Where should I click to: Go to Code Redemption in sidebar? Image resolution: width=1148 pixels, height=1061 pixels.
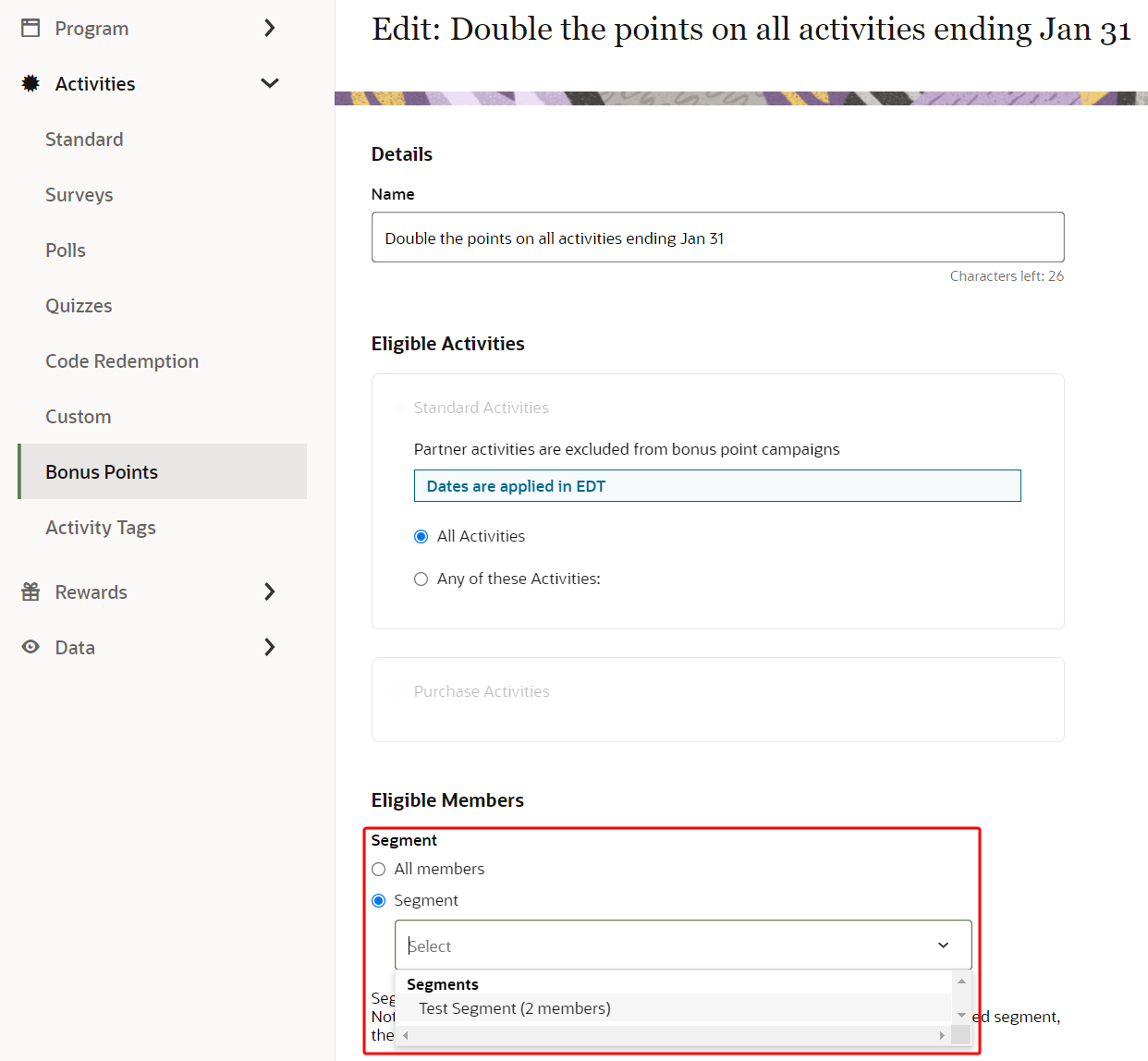pos(122,361)
